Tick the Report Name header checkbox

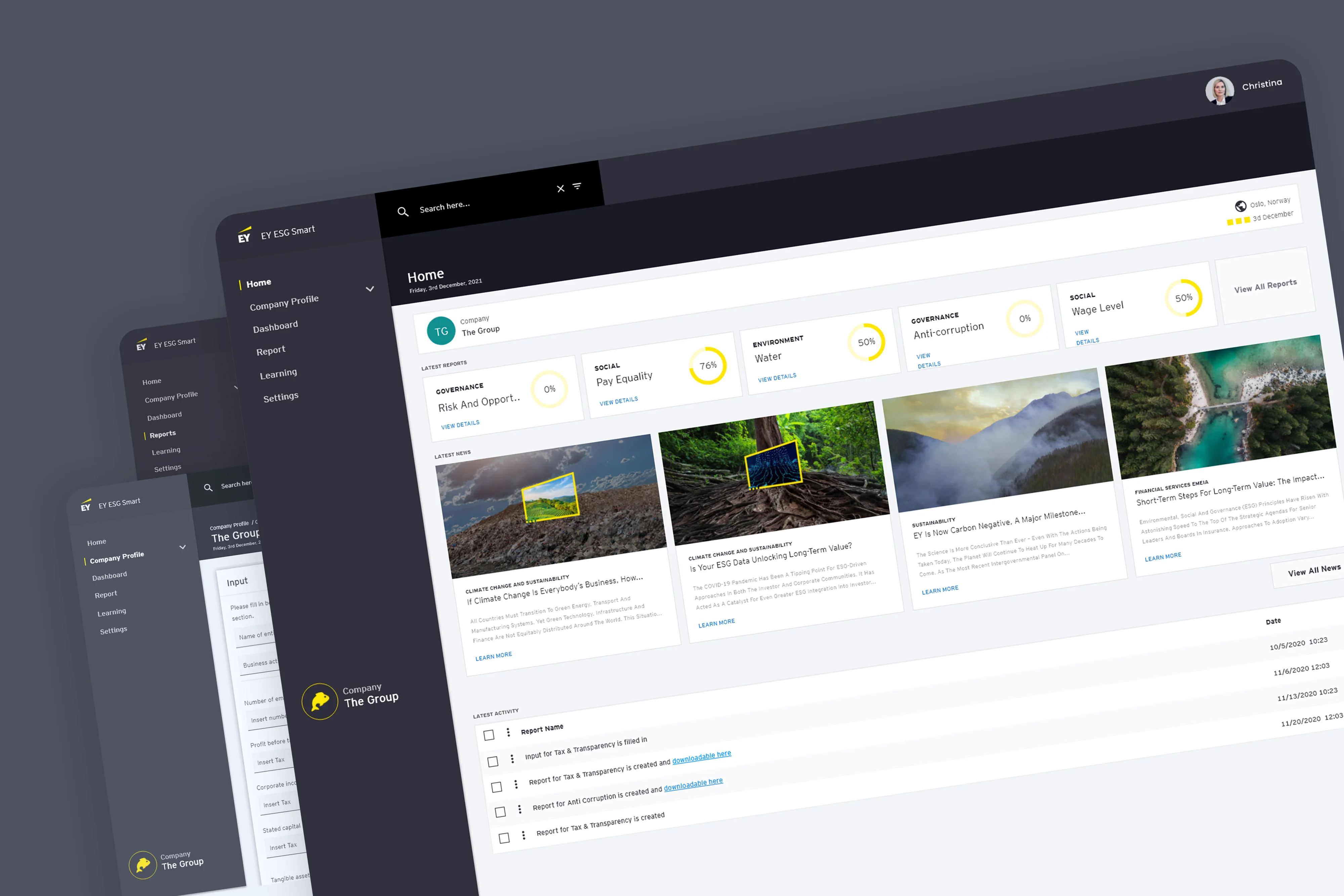(x=489, y=735)
